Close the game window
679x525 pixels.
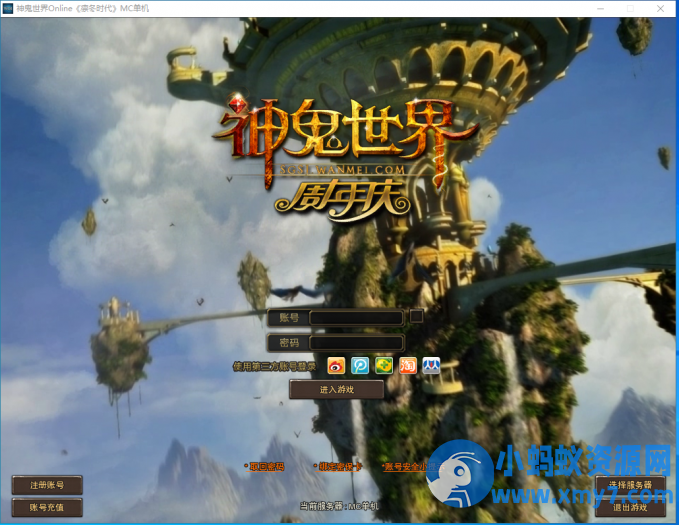click(660, 9)
